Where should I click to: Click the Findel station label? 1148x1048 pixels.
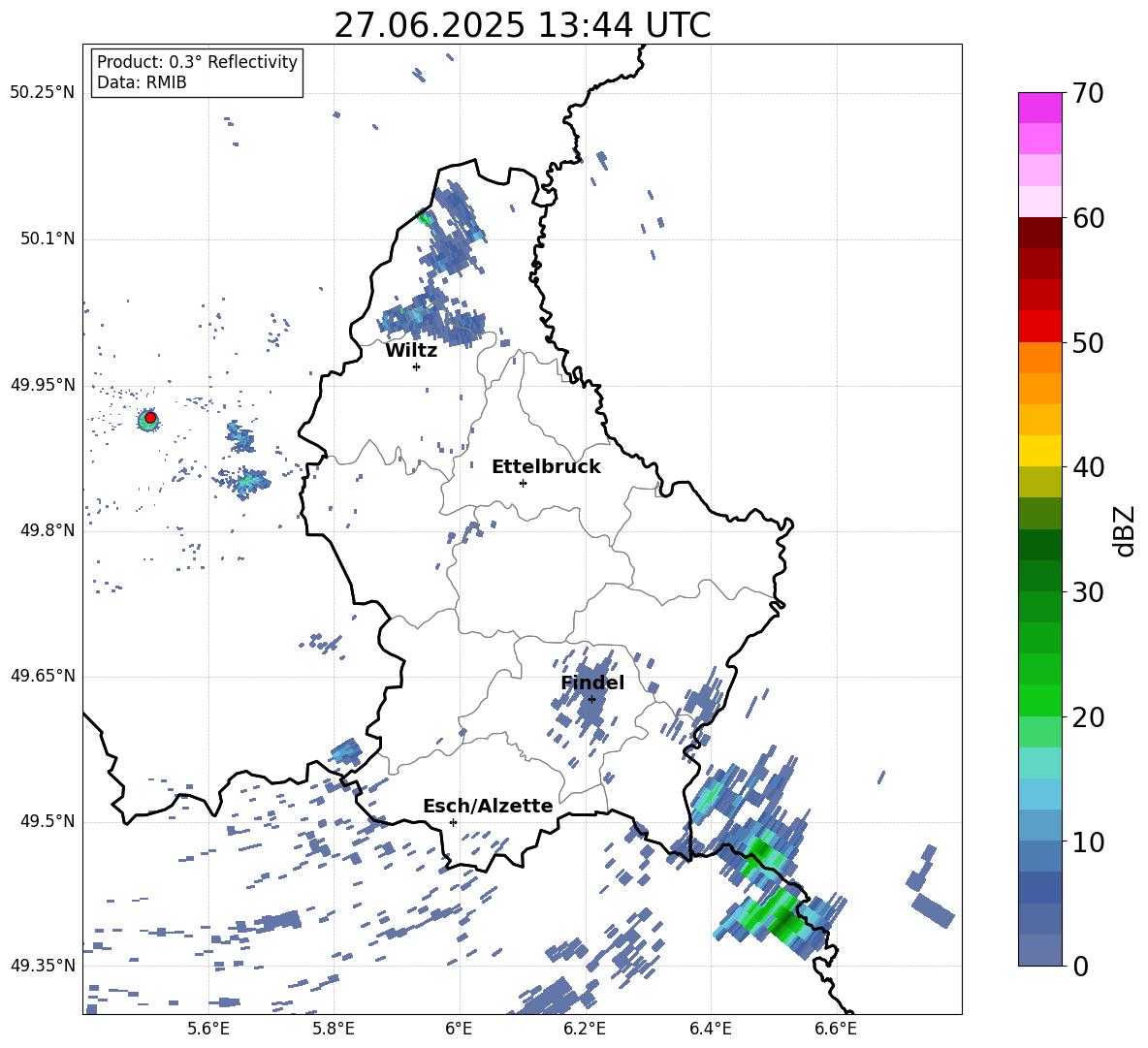tap(592, 683)
